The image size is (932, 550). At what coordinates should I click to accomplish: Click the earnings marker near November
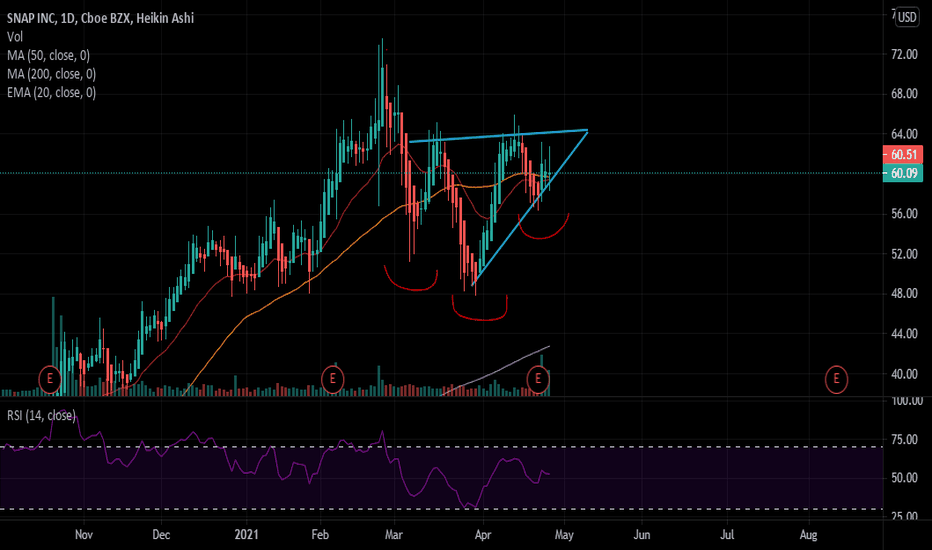click(50, 379)
